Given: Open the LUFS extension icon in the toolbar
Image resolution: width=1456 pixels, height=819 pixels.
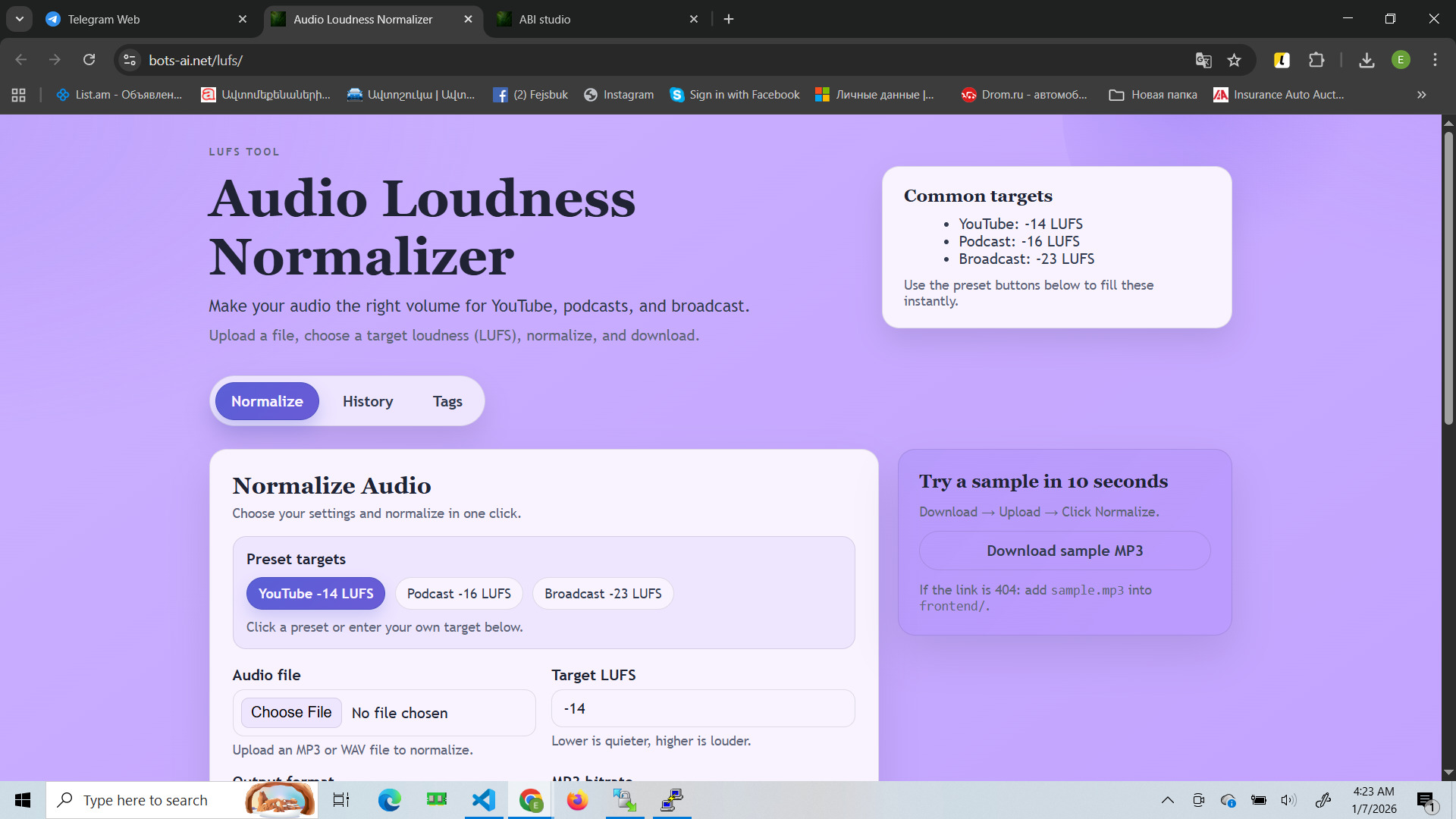Looking at the screenshot, I should [1282, 60].
